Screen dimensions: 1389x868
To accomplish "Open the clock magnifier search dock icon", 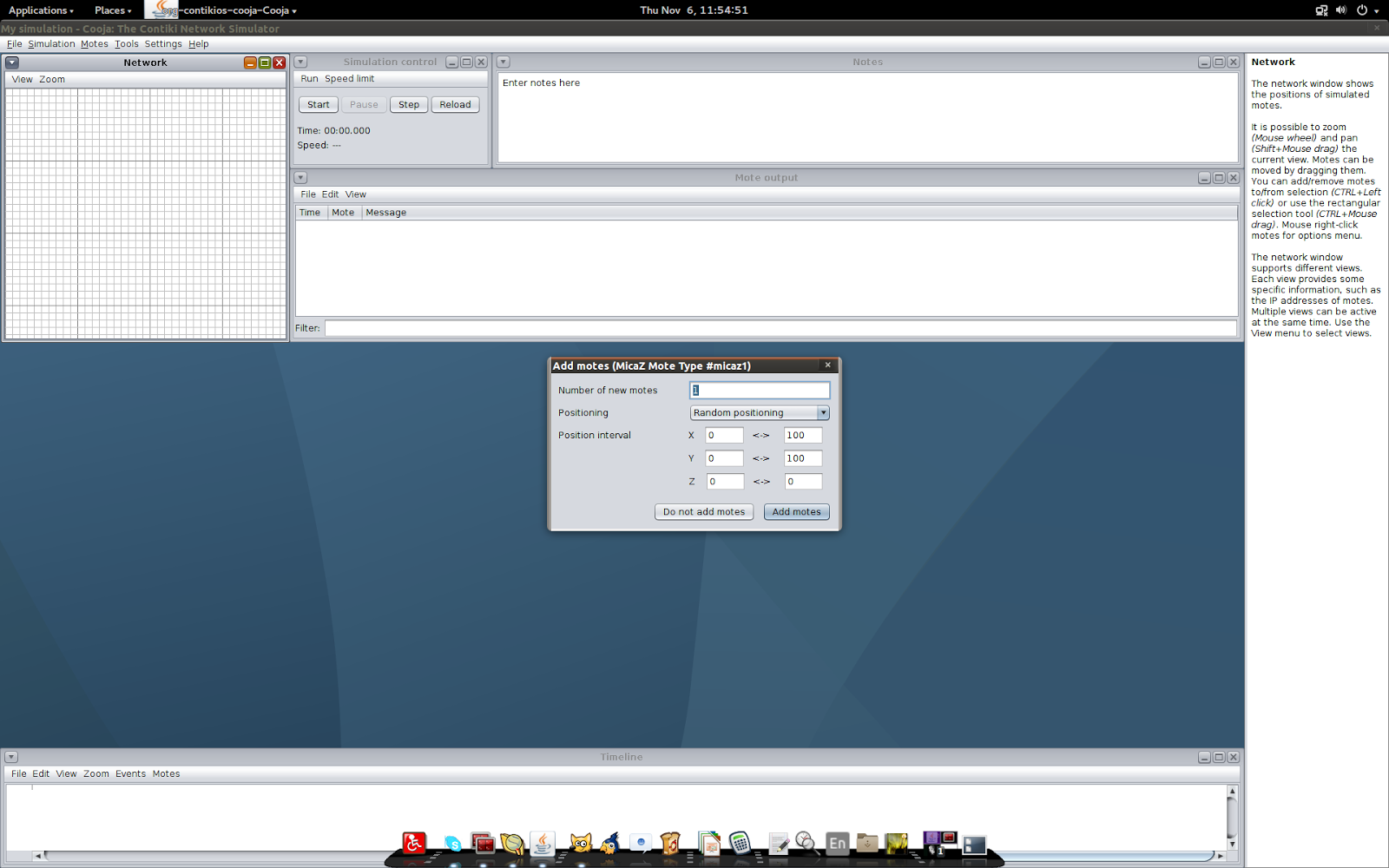I will point(806,843).
